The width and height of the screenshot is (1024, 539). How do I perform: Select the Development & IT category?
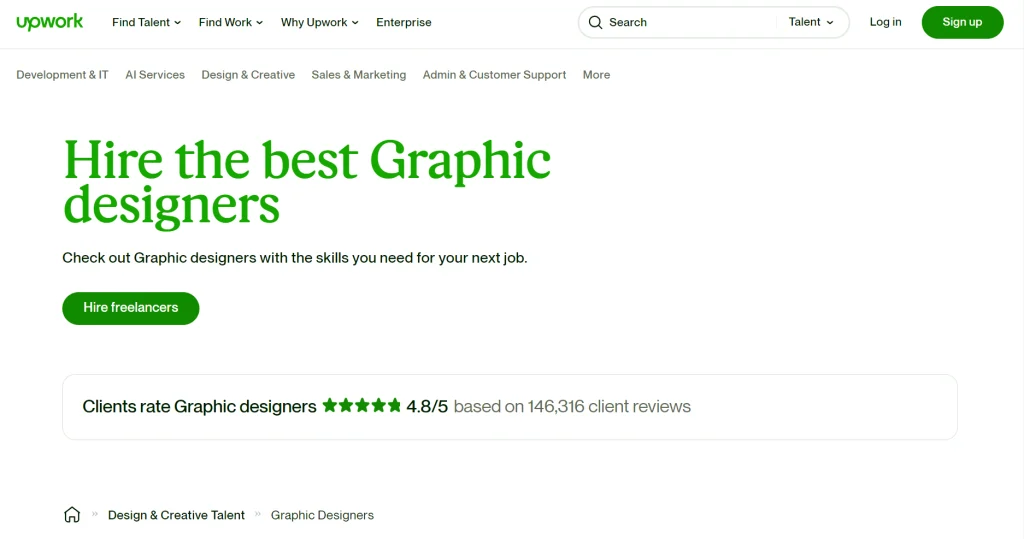tap(62, 75)
